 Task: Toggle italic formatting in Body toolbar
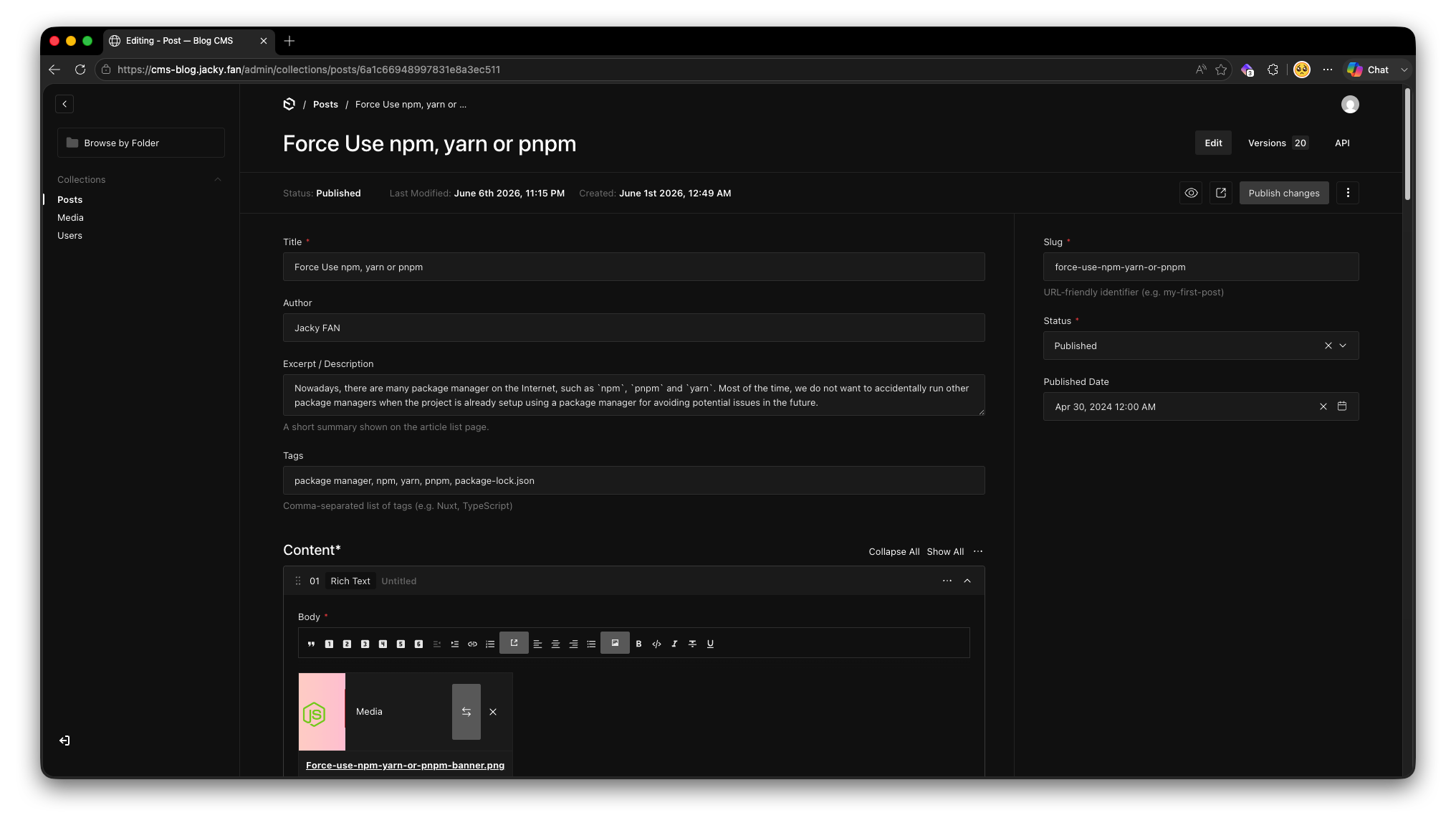[x=674, y=644]
